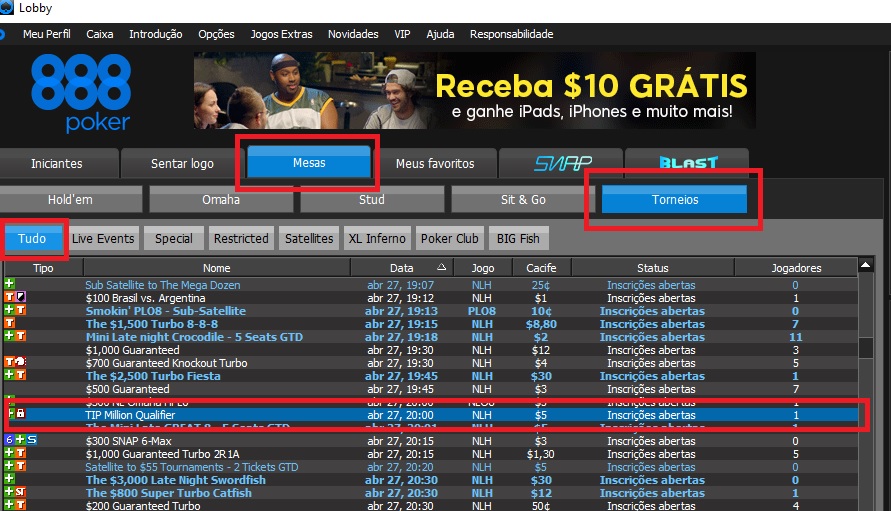The width and height of the screenshot is (891, 511).
Task: Select The $2,500 Turbo Fiesta tournament
Action: pyautogui.click(x=431, y=376)
